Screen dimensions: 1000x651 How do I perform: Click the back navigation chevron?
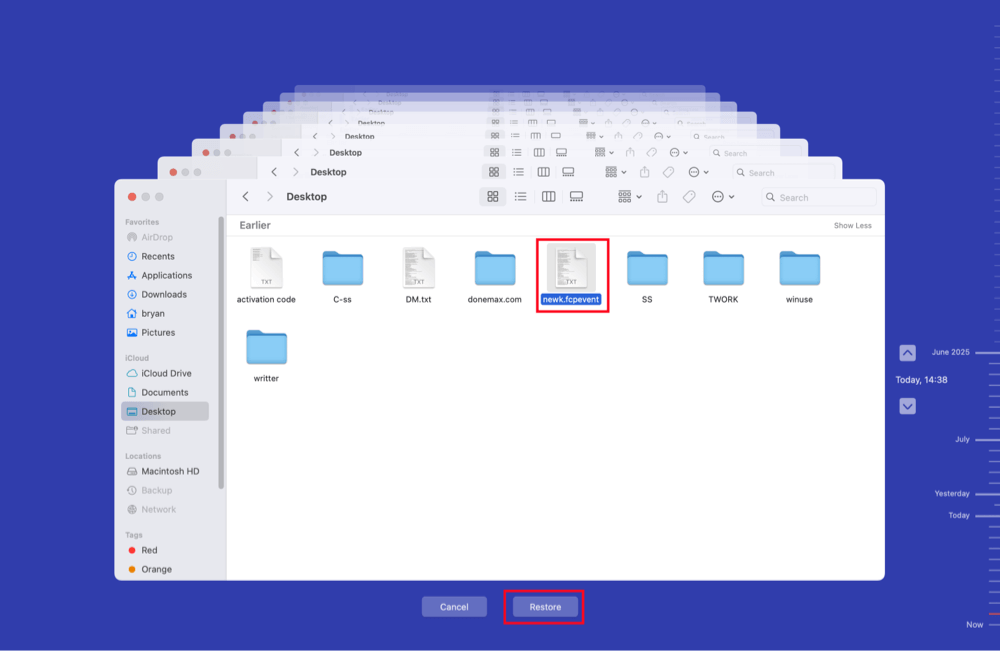click(x=245, y=197)
